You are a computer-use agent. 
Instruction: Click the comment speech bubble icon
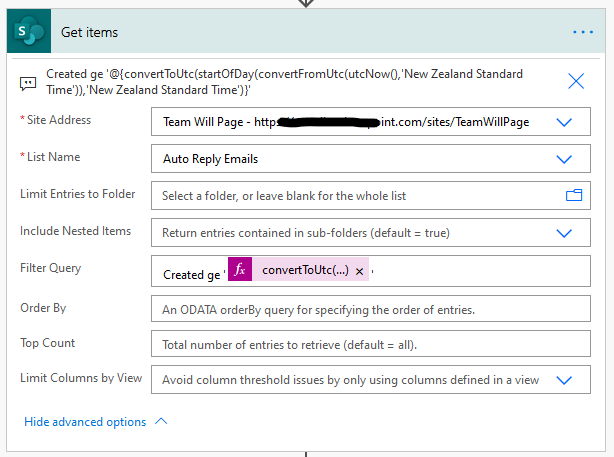(28, 83)
